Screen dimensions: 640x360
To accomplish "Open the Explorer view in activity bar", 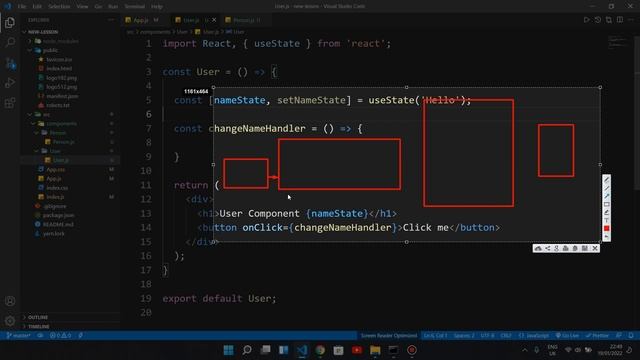I will click(x=10, y=23).
